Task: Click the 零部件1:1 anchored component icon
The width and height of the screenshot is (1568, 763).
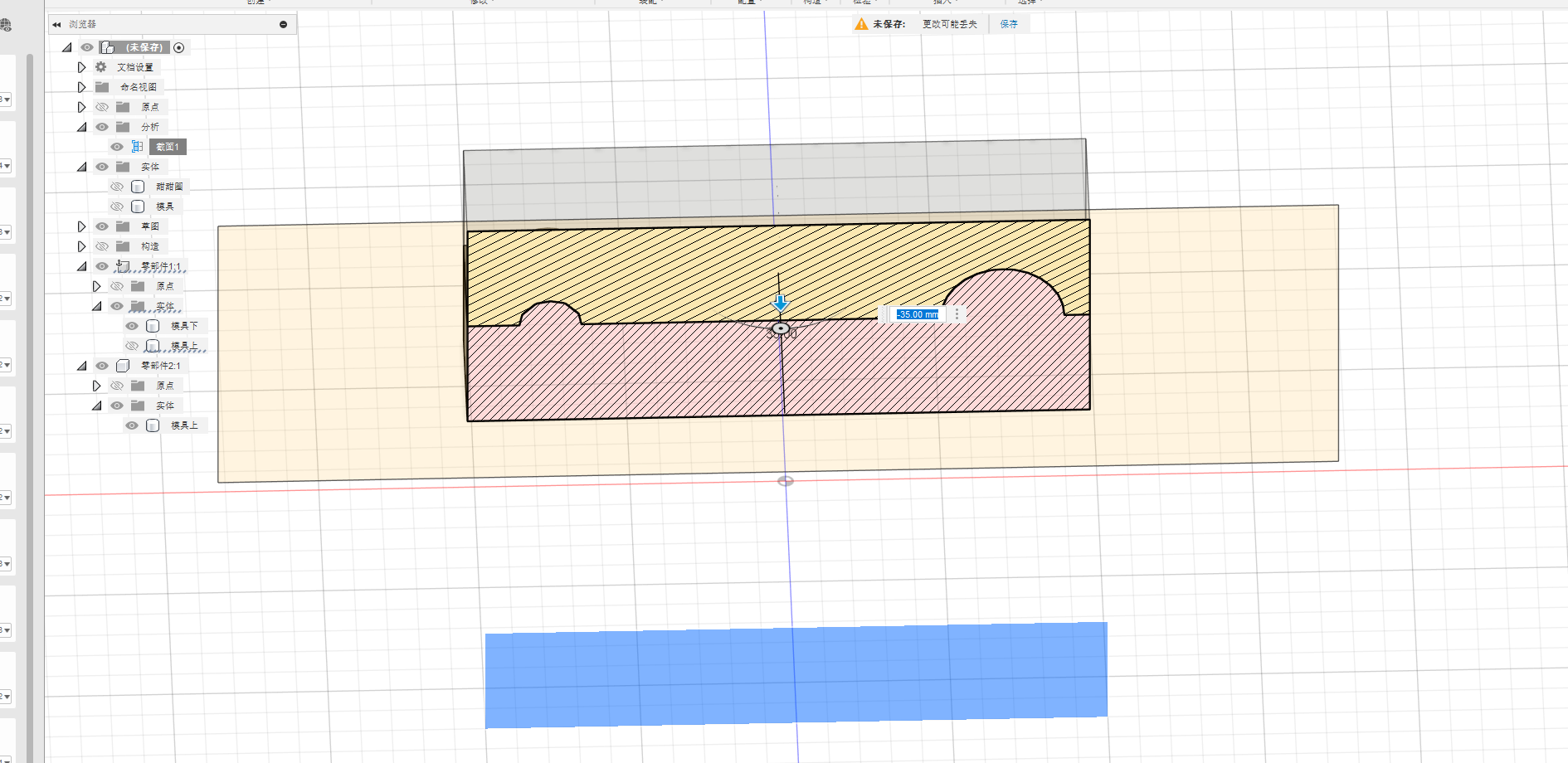Action: pyautogui.click(x=123, y=266)
